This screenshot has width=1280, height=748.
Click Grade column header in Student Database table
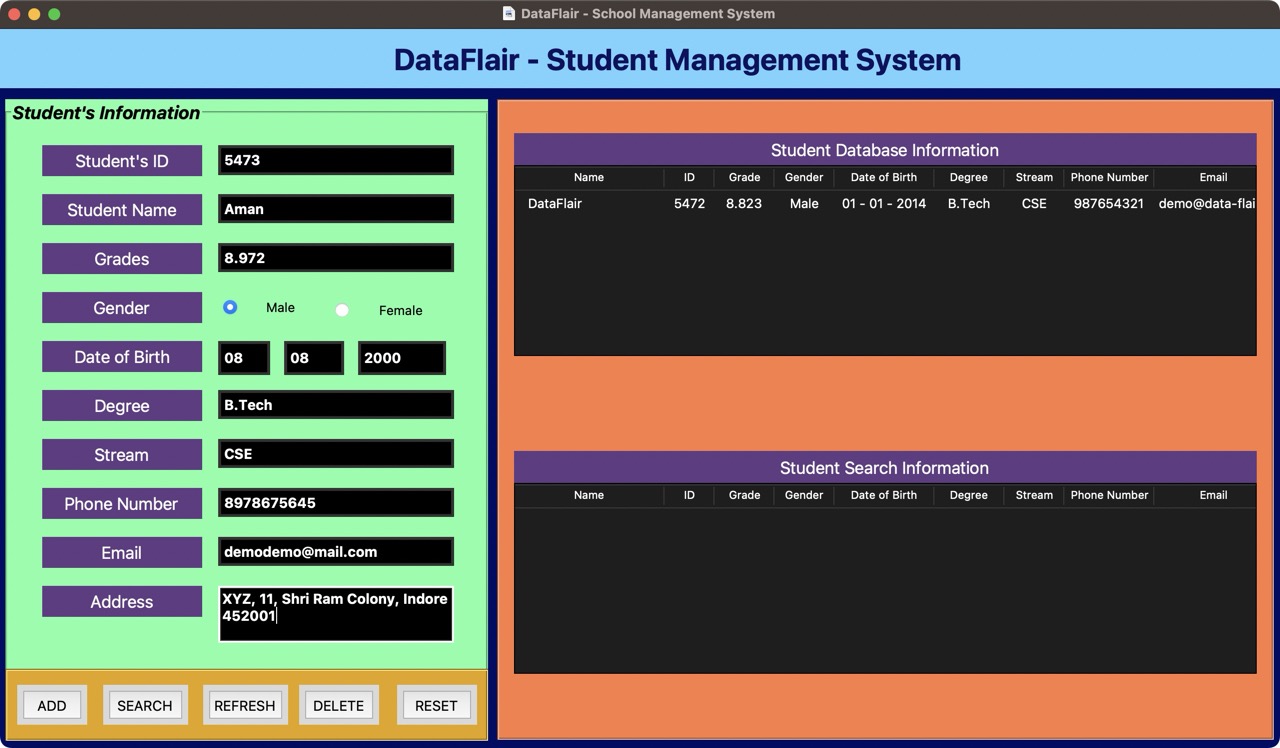[744, 177]
